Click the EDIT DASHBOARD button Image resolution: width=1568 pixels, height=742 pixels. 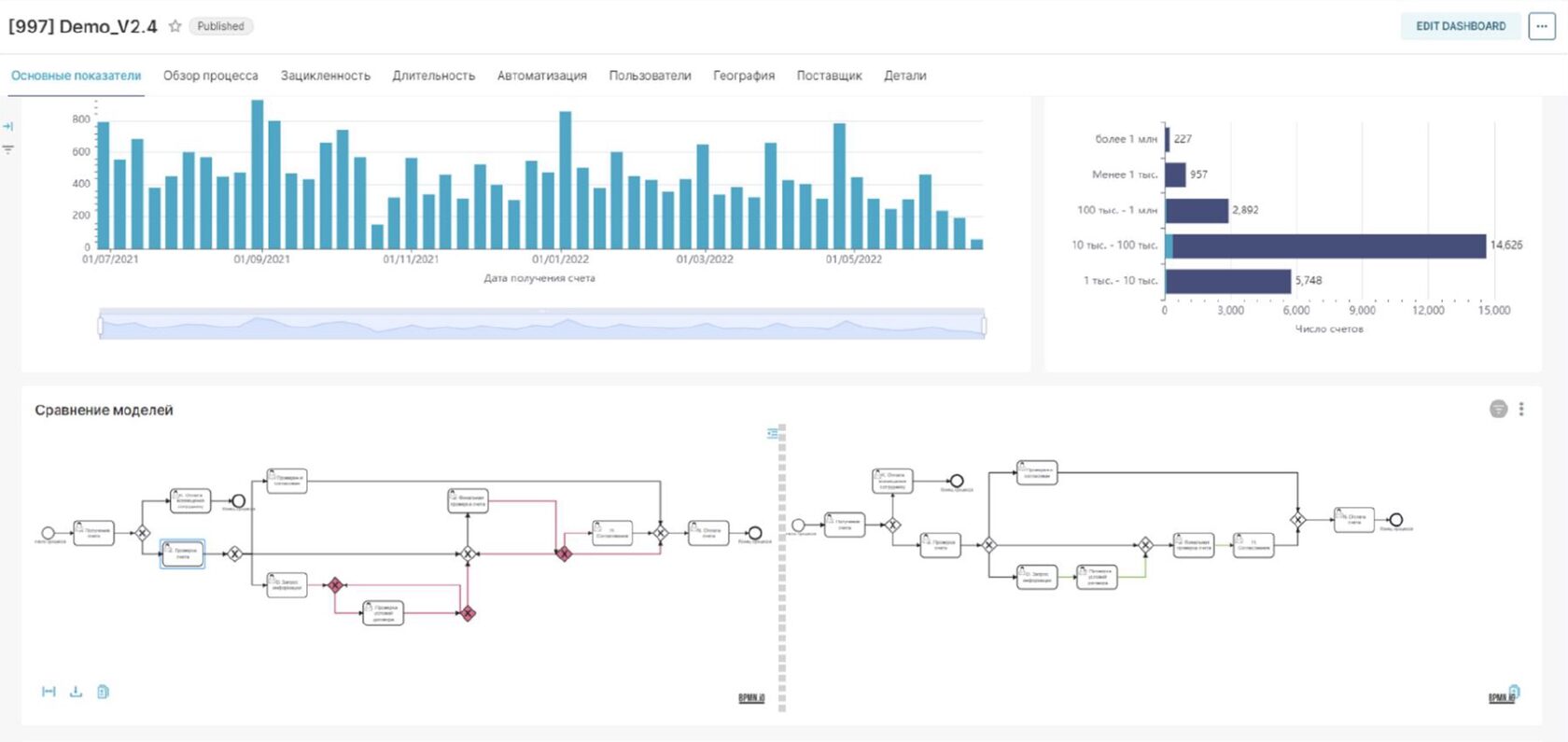(x=1461, y=26)
